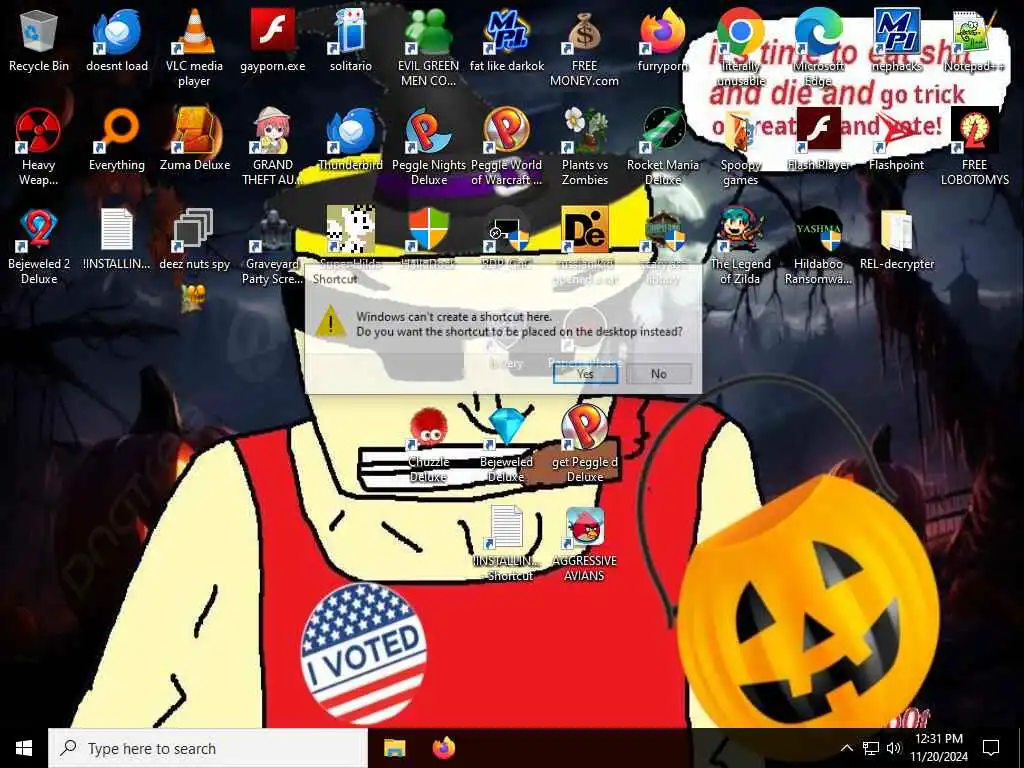This screenshot has width=1024, height=768.
Task: Open the notification center icon
Action: click(x=991, y=748)
